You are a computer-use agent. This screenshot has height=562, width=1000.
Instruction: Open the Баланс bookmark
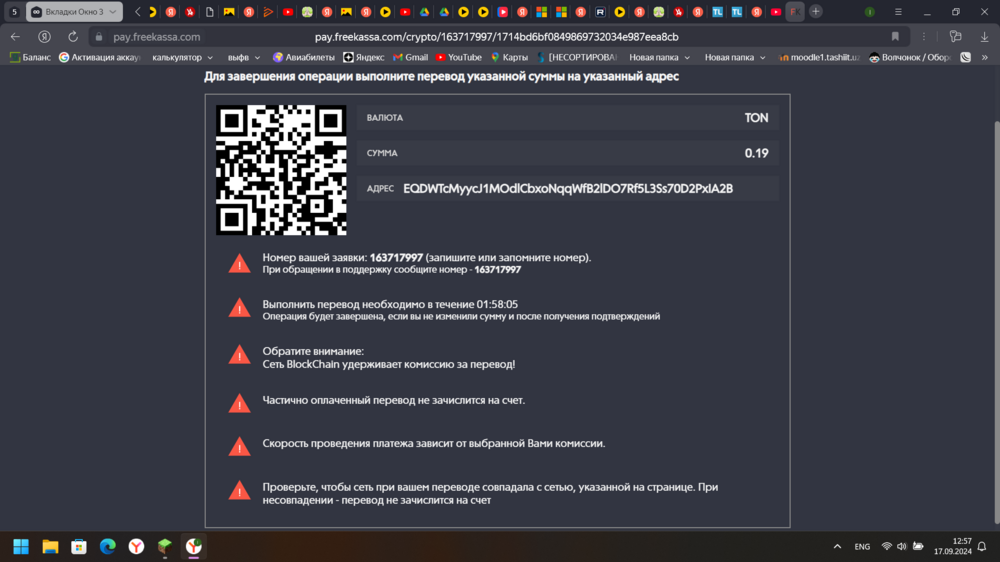tap(30, 57)
